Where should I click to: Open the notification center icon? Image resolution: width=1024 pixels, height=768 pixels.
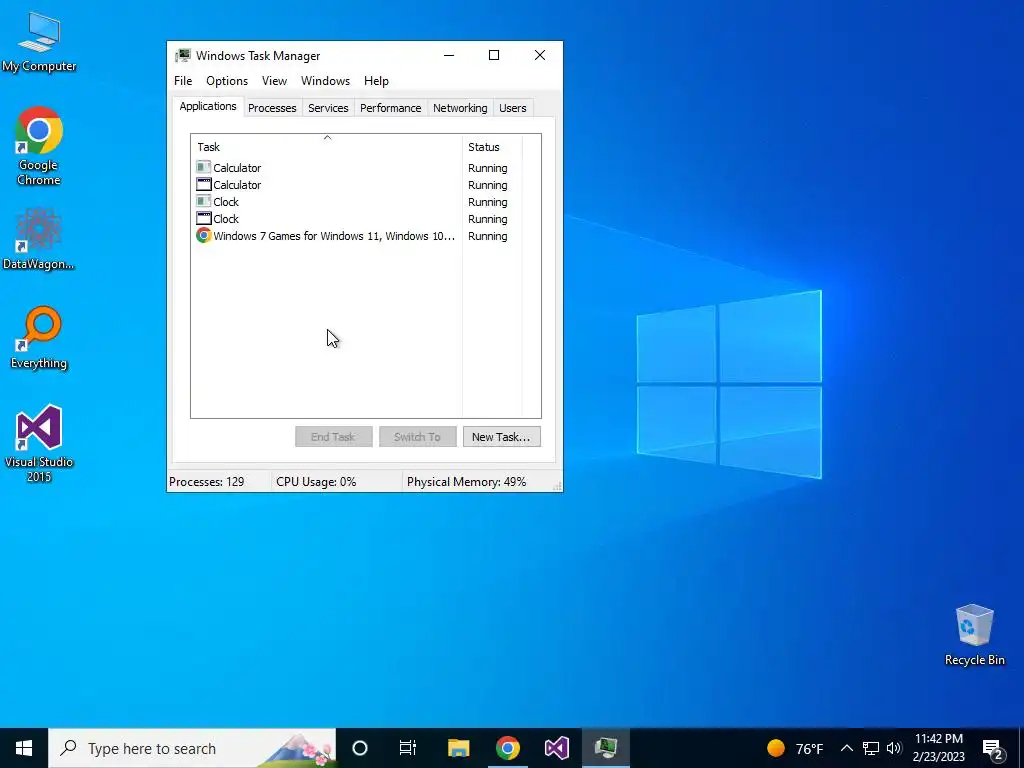(993, 749)
